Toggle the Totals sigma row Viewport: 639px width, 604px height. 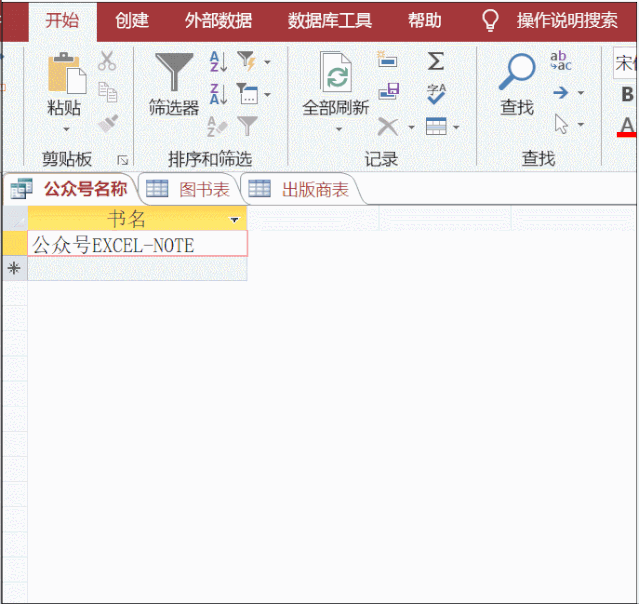[x=436, y=62]
